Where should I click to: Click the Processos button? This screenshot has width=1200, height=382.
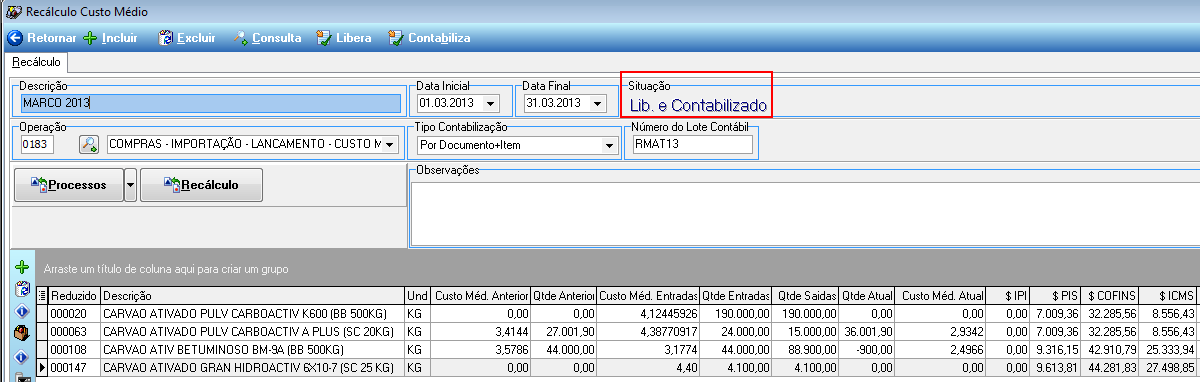click(69, 185)
